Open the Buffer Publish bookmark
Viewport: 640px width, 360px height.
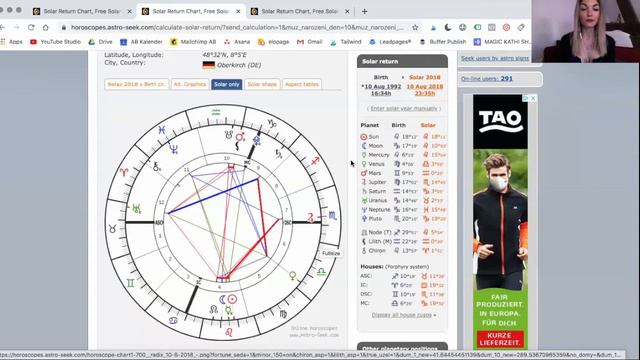tap(443, 42)
